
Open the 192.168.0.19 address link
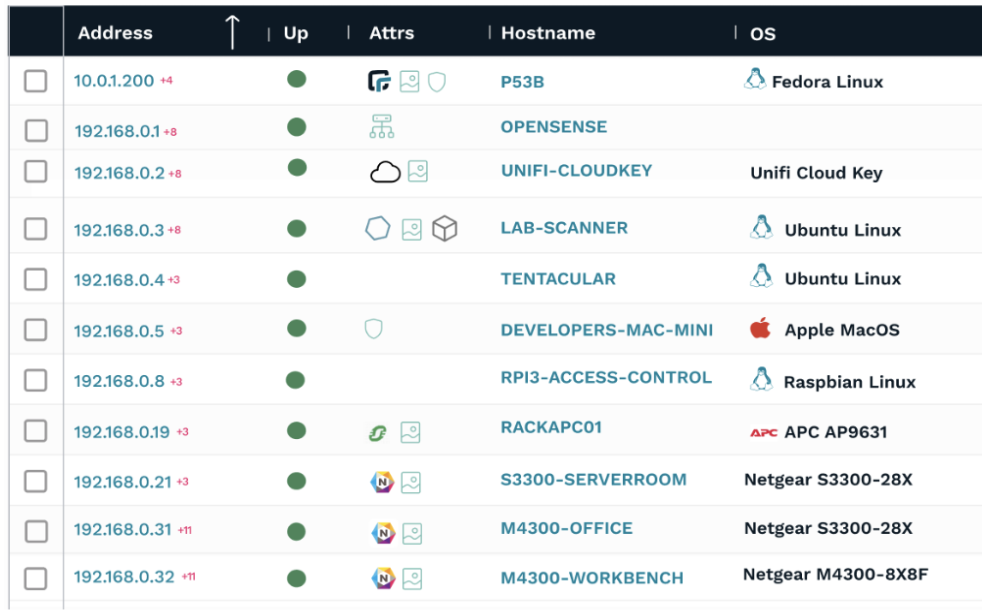pyautogui.click(x=122, y=432)
